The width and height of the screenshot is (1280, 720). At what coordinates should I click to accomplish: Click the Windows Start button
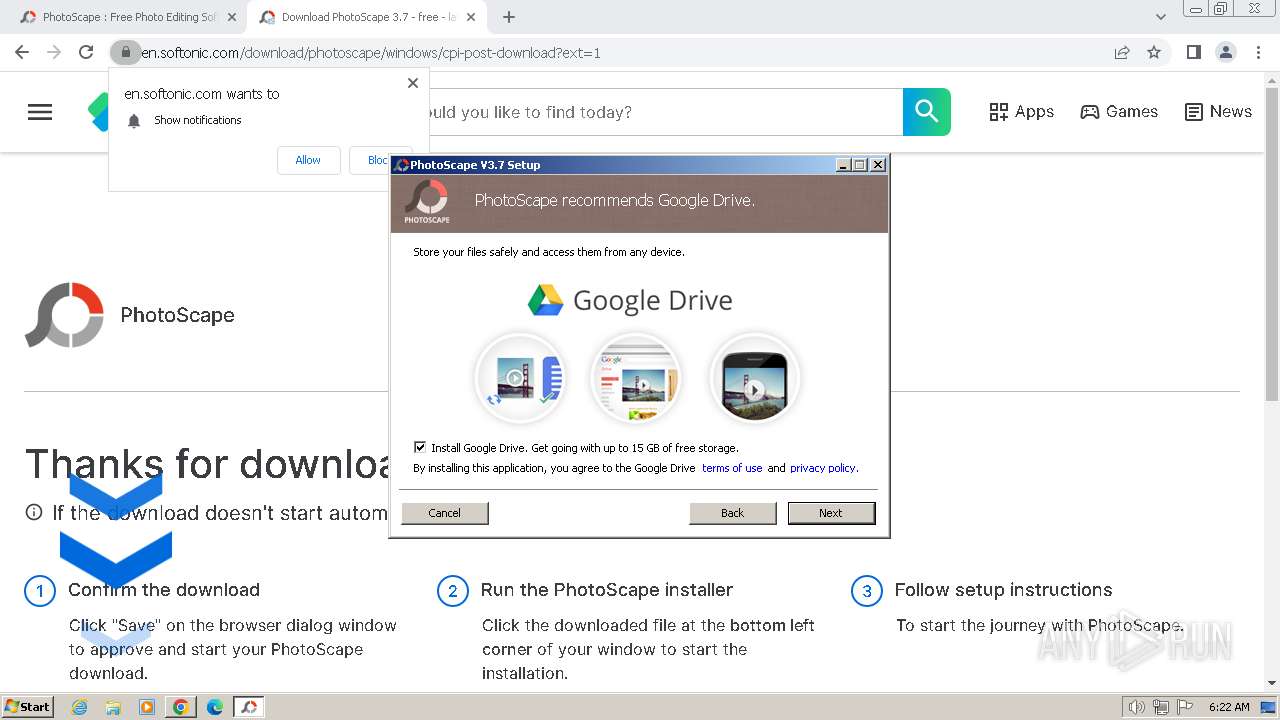pyautogui.click(x=27, y=707)
